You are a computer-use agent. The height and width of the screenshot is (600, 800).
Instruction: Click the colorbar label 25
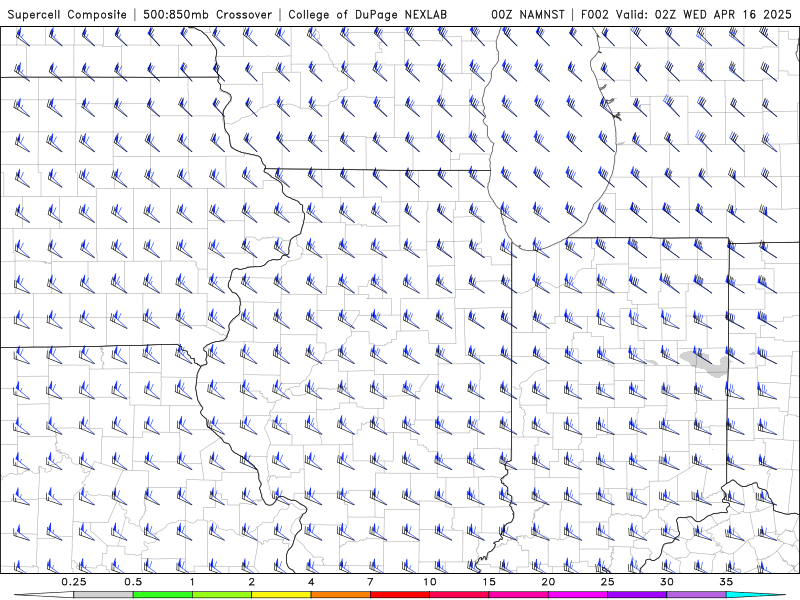(607, 582)
